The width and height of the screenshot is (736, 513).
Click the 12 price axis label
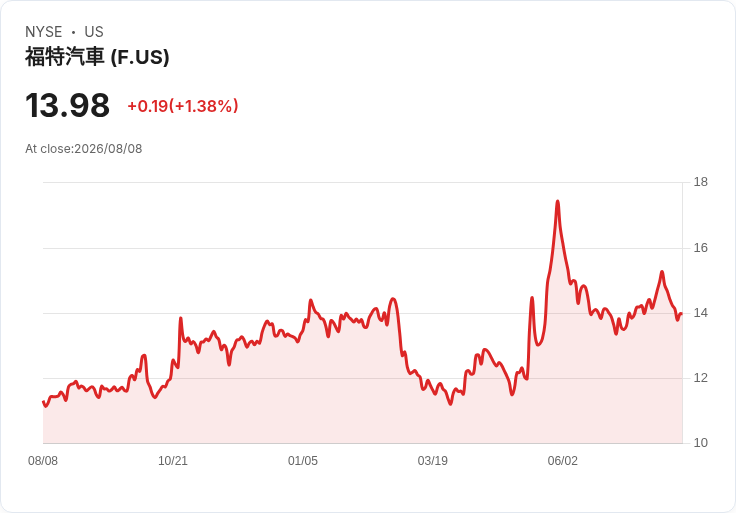[701, 378]
